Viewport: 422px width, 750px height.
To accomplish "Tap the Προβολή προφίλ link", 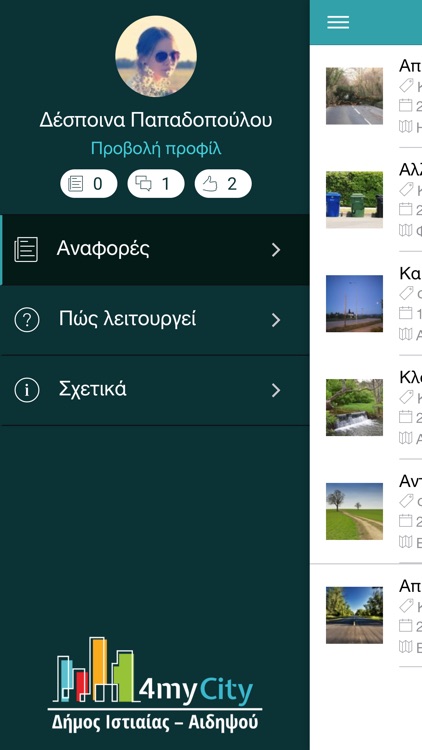I will point(156,149).
